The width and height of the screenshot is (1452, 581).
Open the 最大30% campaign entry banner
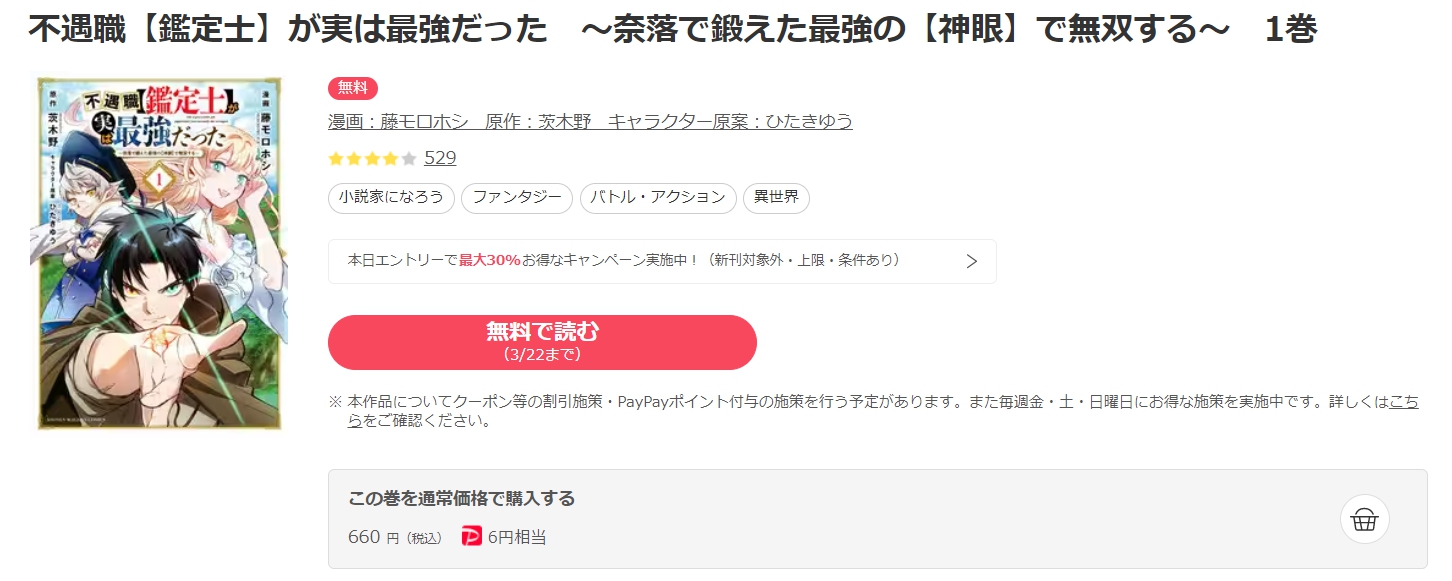pyautogui.click(x=662, y=261)
